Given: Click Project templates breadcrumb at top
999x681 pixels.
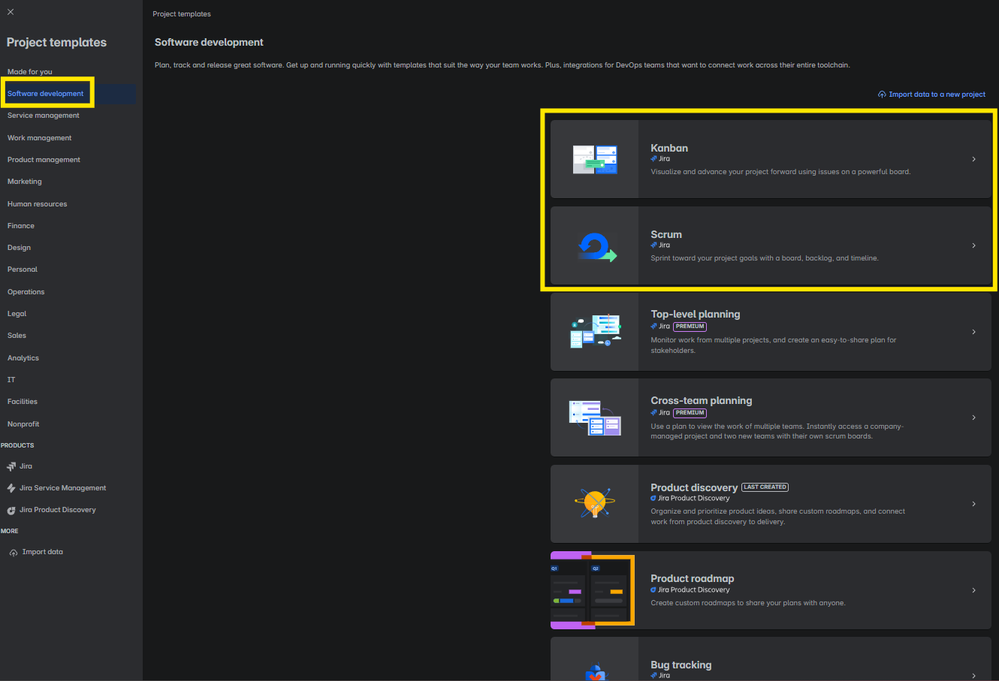Looking at the screenshot, I should point(182,14).
